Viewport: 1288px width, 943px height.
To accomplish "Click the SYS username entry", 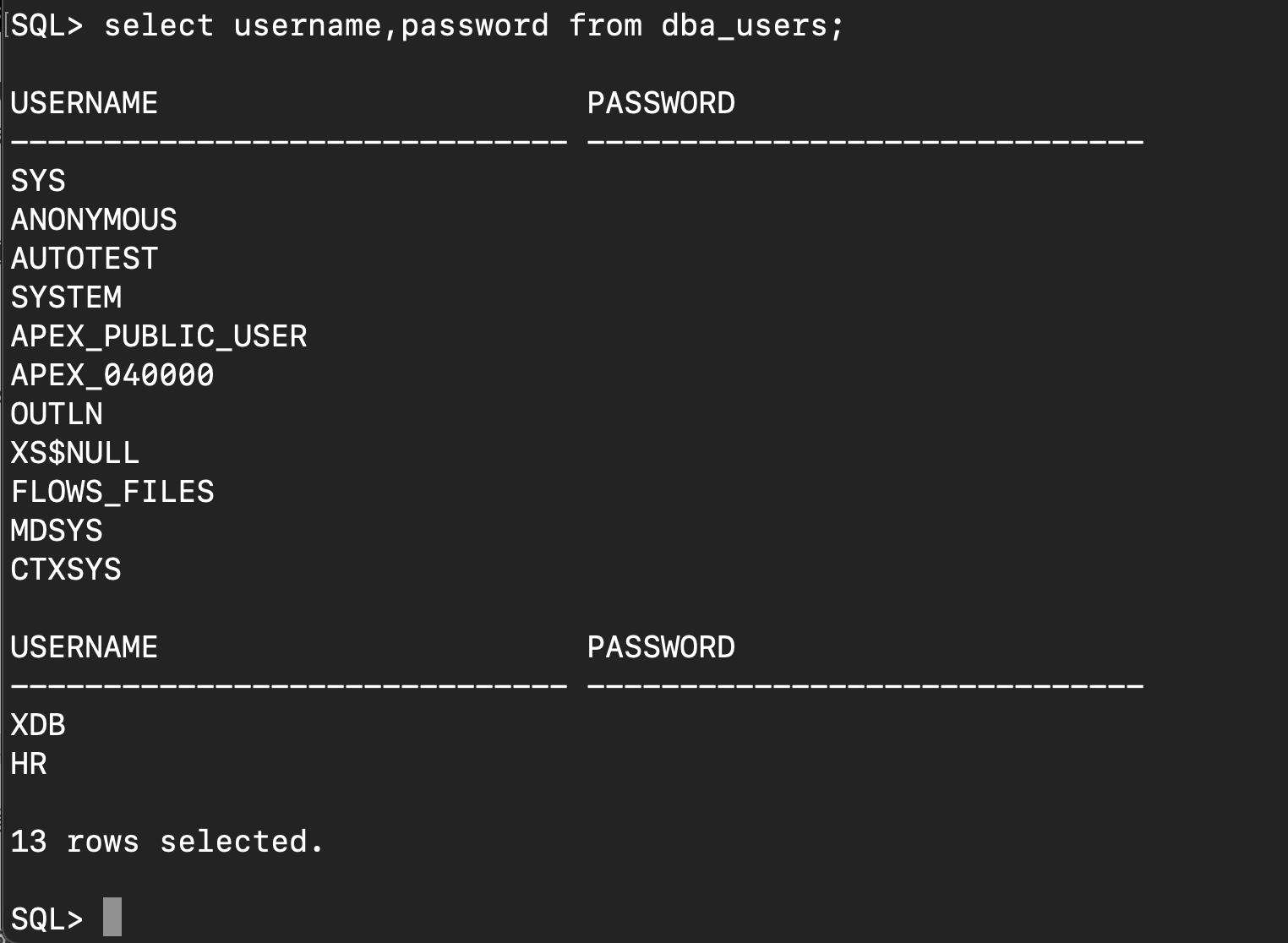I will click(38, 181).
